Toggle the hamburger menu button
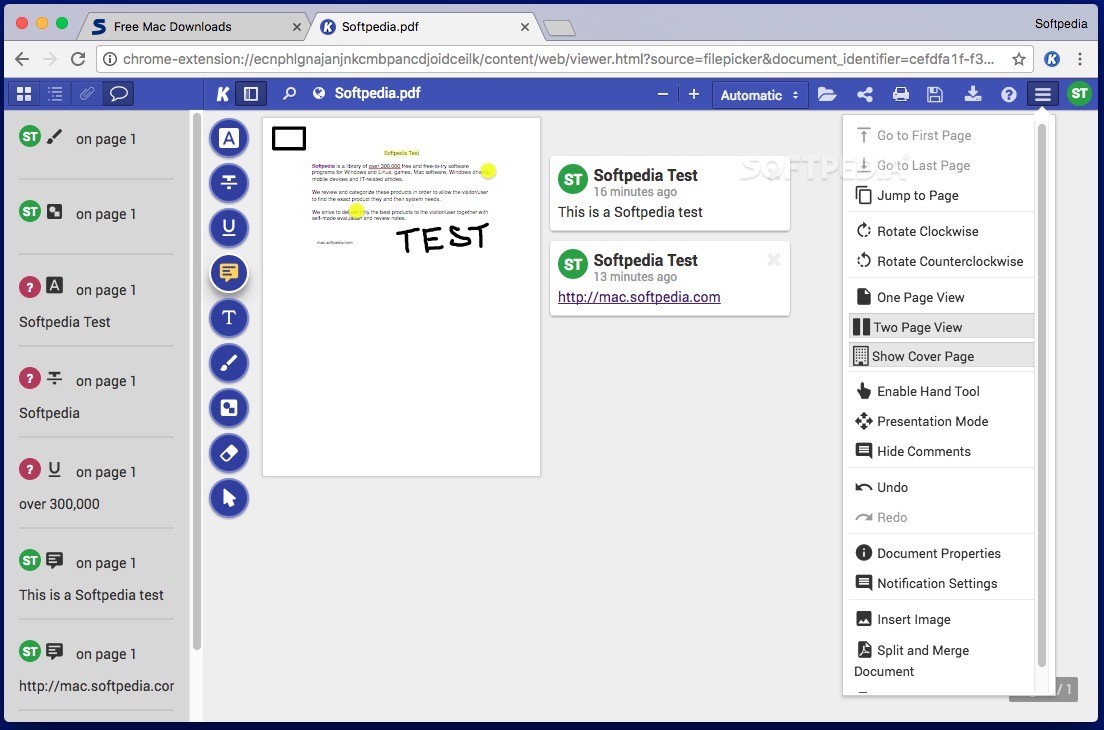This screenshot has height=730, width=1104. coord(1043,94)
